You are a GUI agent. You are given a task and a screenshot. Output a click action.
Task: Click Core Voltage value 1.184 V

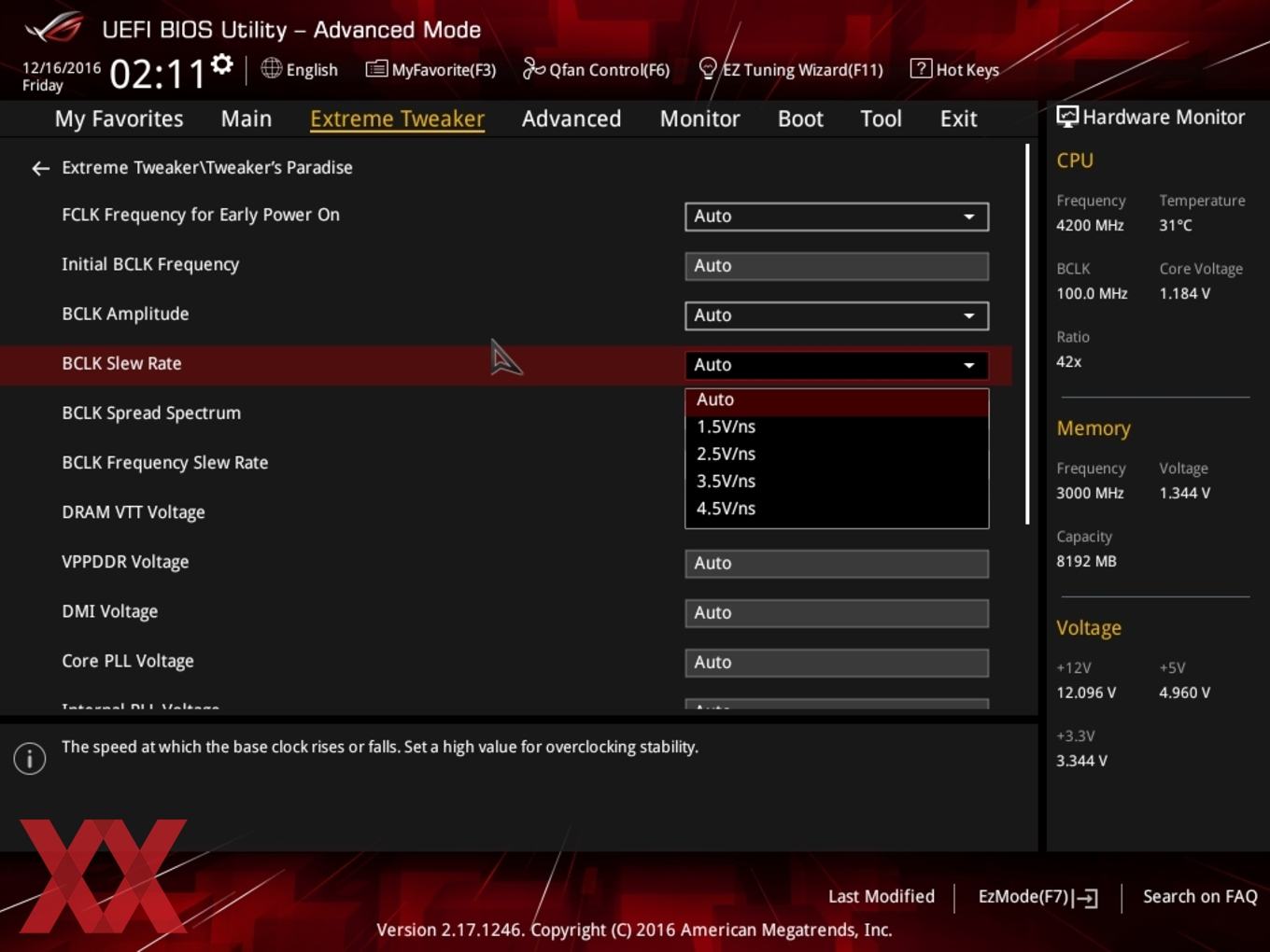(1185, 294)
